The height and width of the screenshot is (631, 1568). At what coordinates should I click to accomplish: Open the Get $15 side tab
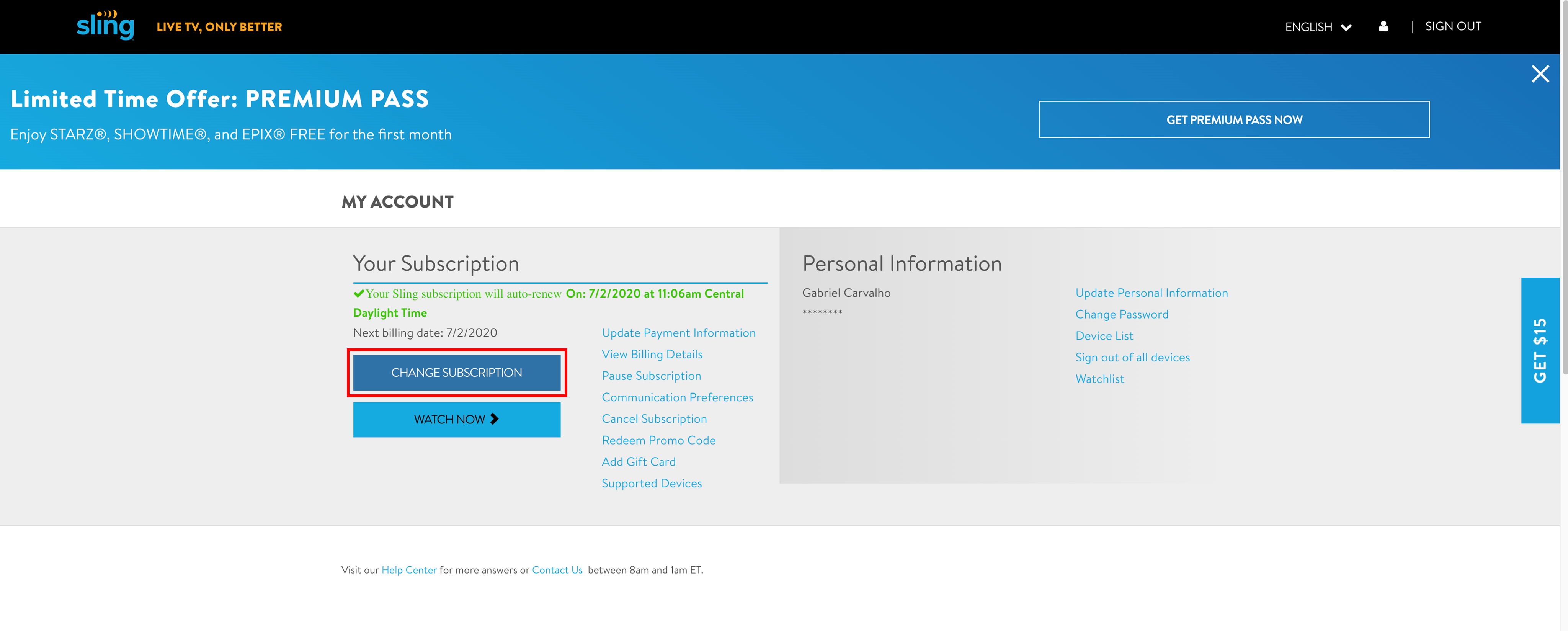click(x=1539, y=350)
